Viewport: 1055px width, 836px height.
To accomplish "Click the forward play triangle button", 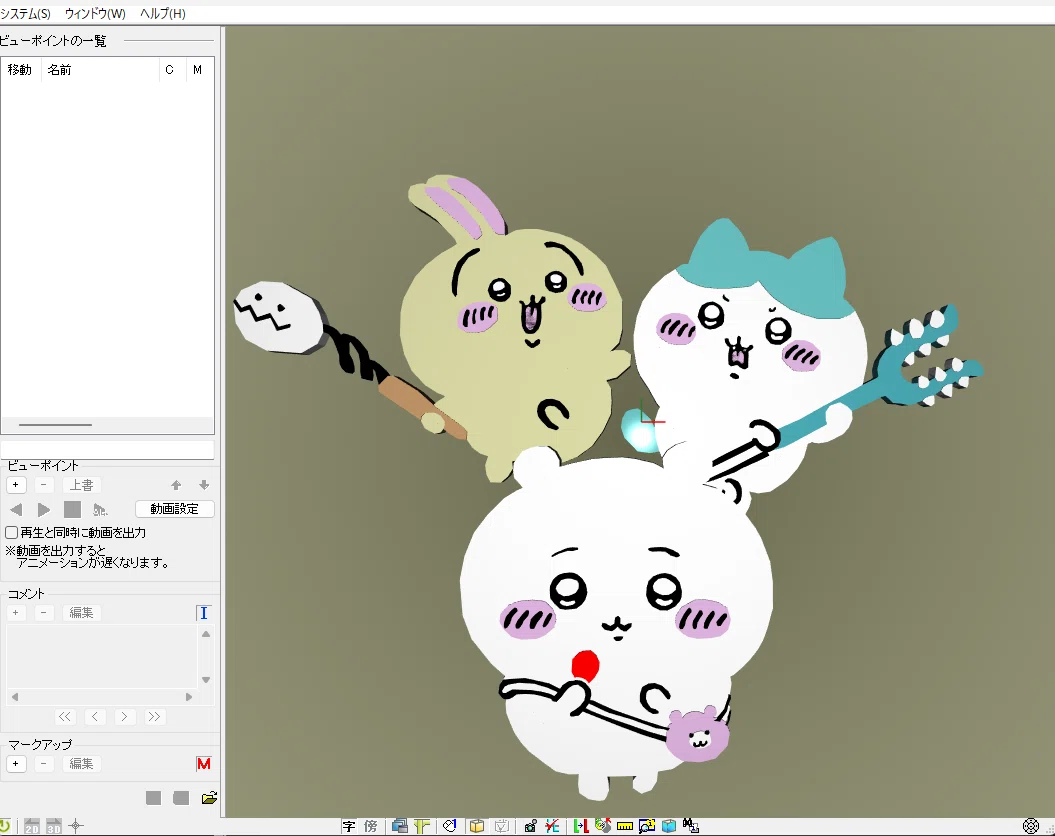I will tap(44, 510).
